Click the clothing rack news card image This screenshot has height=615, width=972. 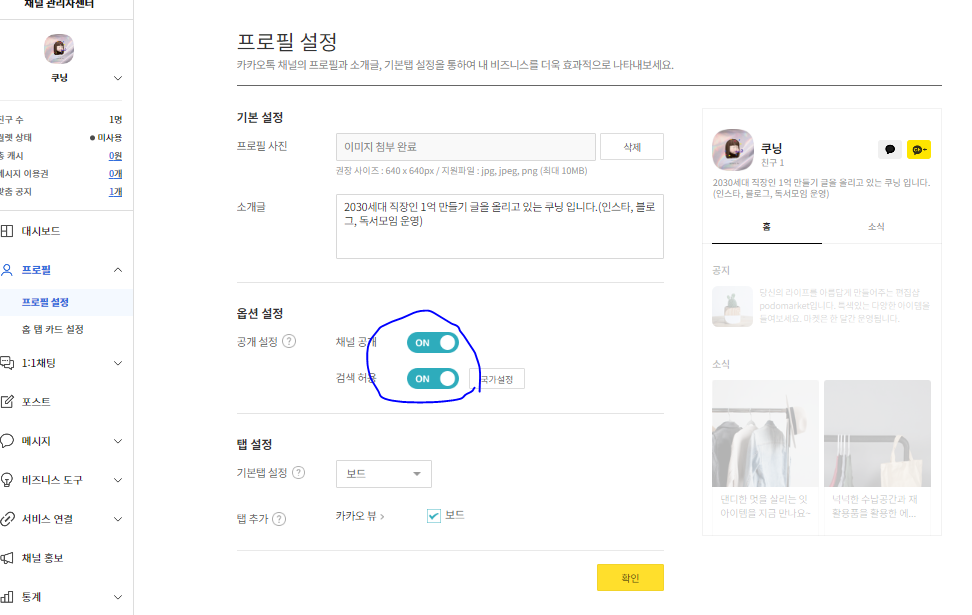click(x=766, y=433)
